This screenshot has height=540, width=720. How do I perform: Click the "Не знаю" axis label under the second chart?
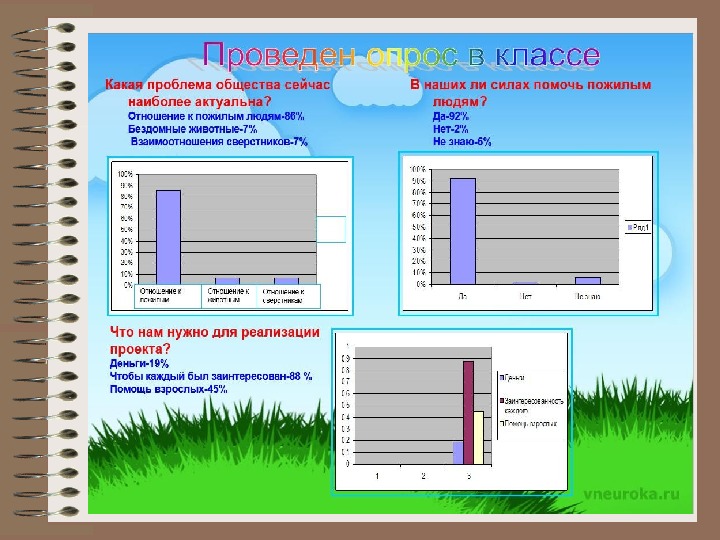pos(587,296)
